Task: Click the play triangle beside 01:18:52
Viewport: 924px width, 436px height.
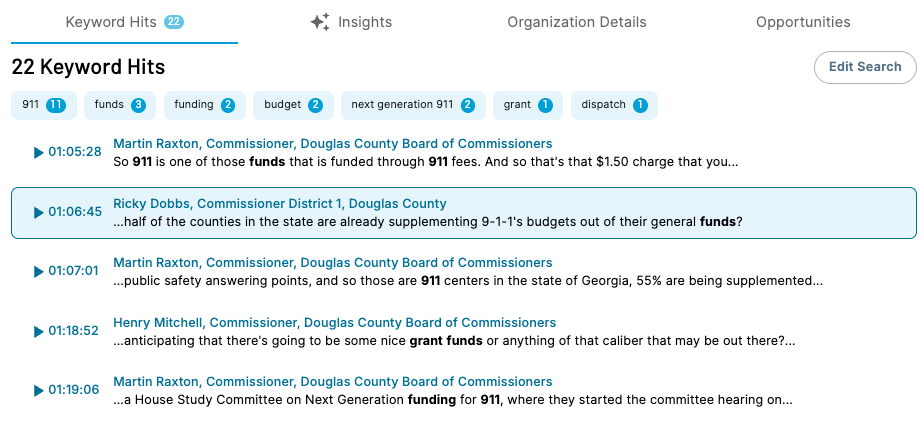Action: (39, 332)
